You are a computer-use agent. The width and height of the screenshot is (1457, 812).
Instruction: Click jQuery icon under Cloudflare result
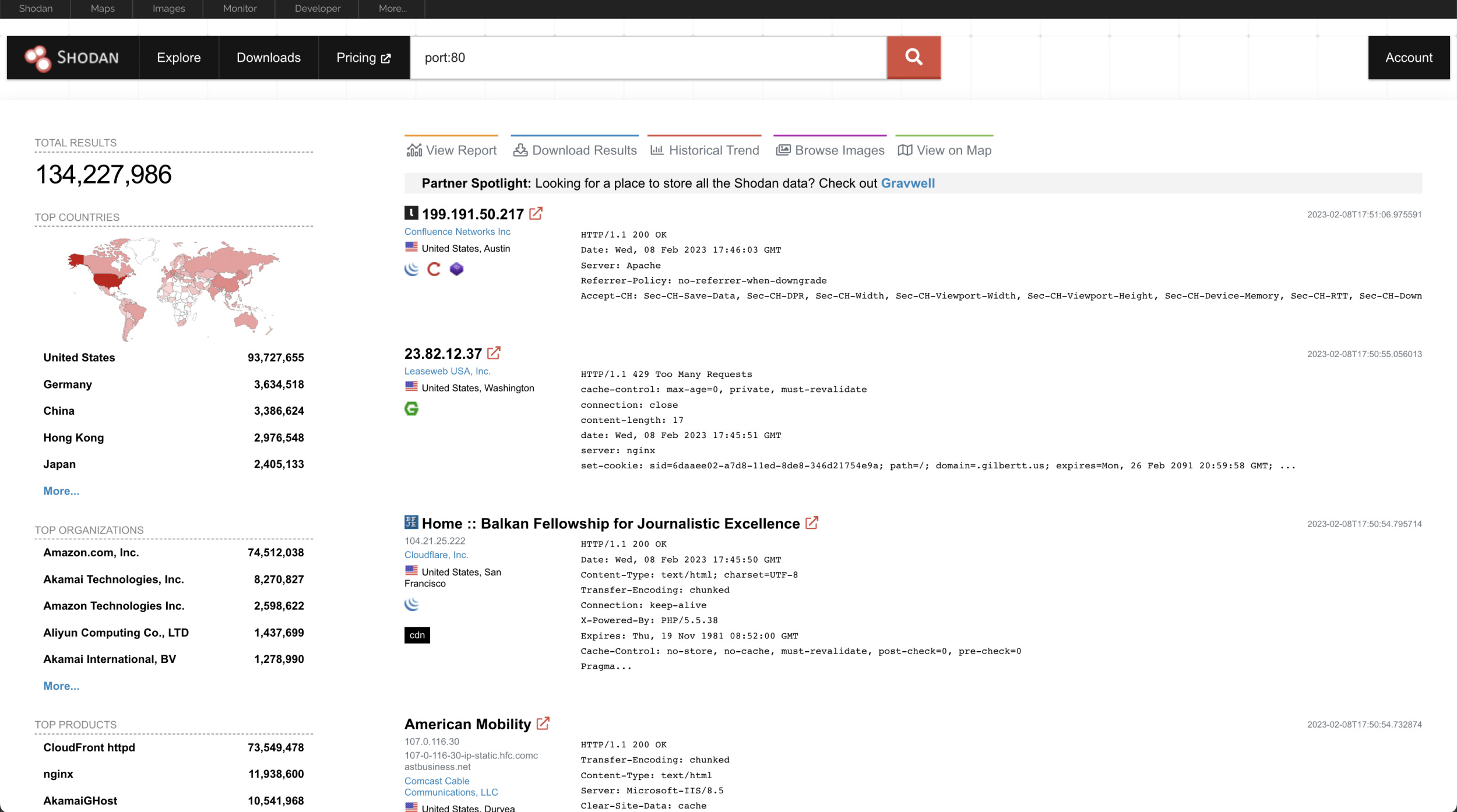(411, 604)
